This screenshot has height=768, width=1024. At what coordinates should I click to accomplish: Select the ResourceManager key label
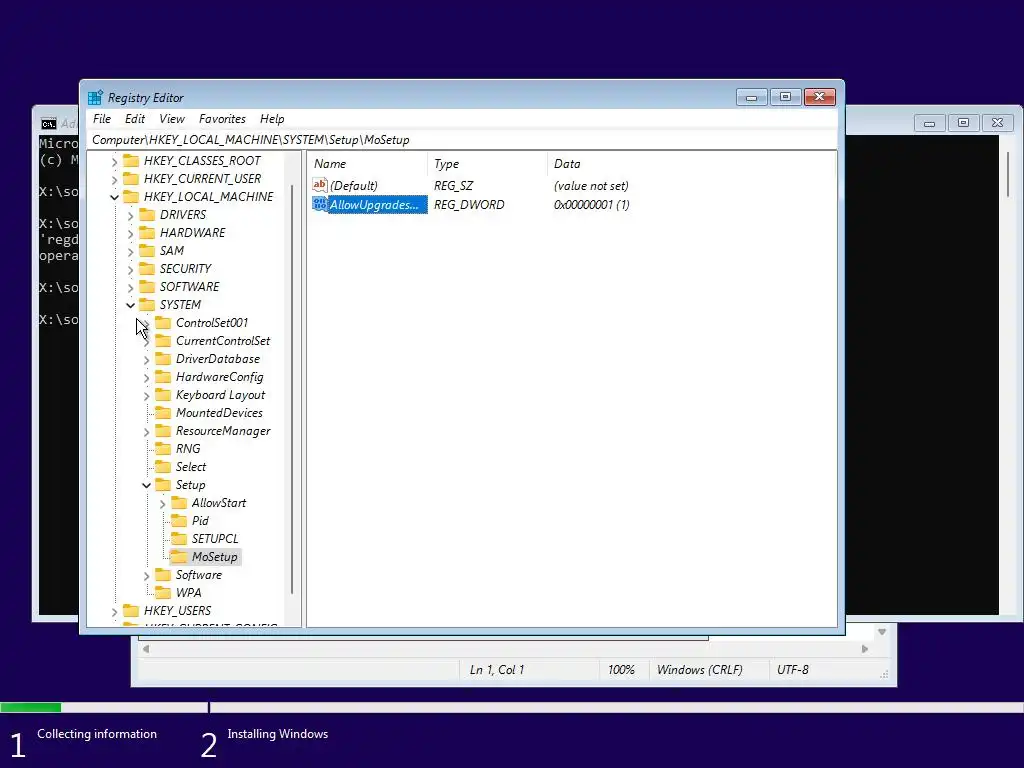point(223,431)
